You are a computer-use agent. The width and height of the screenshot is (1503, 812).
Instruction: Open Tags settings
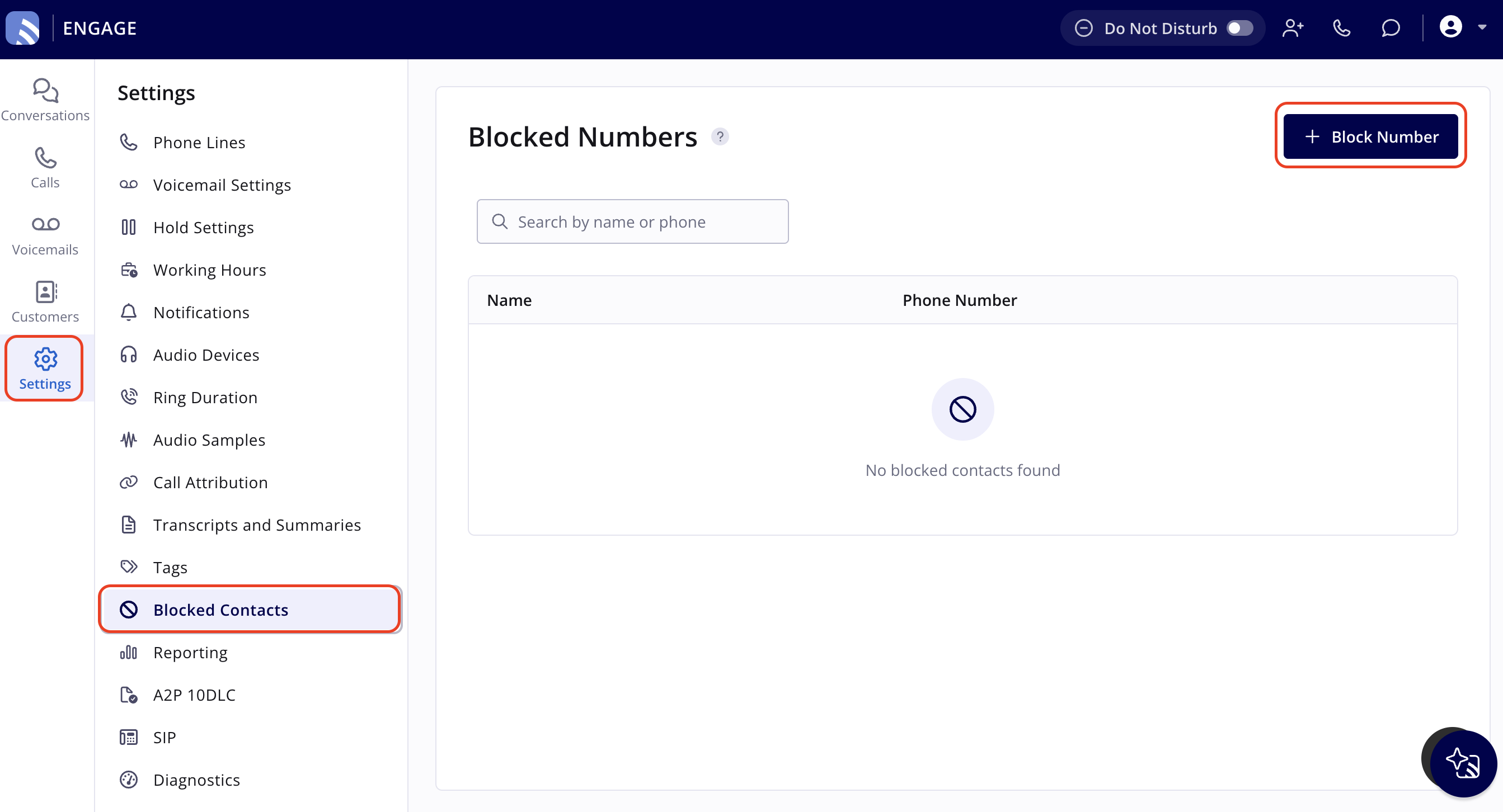(x=251, y=568)
